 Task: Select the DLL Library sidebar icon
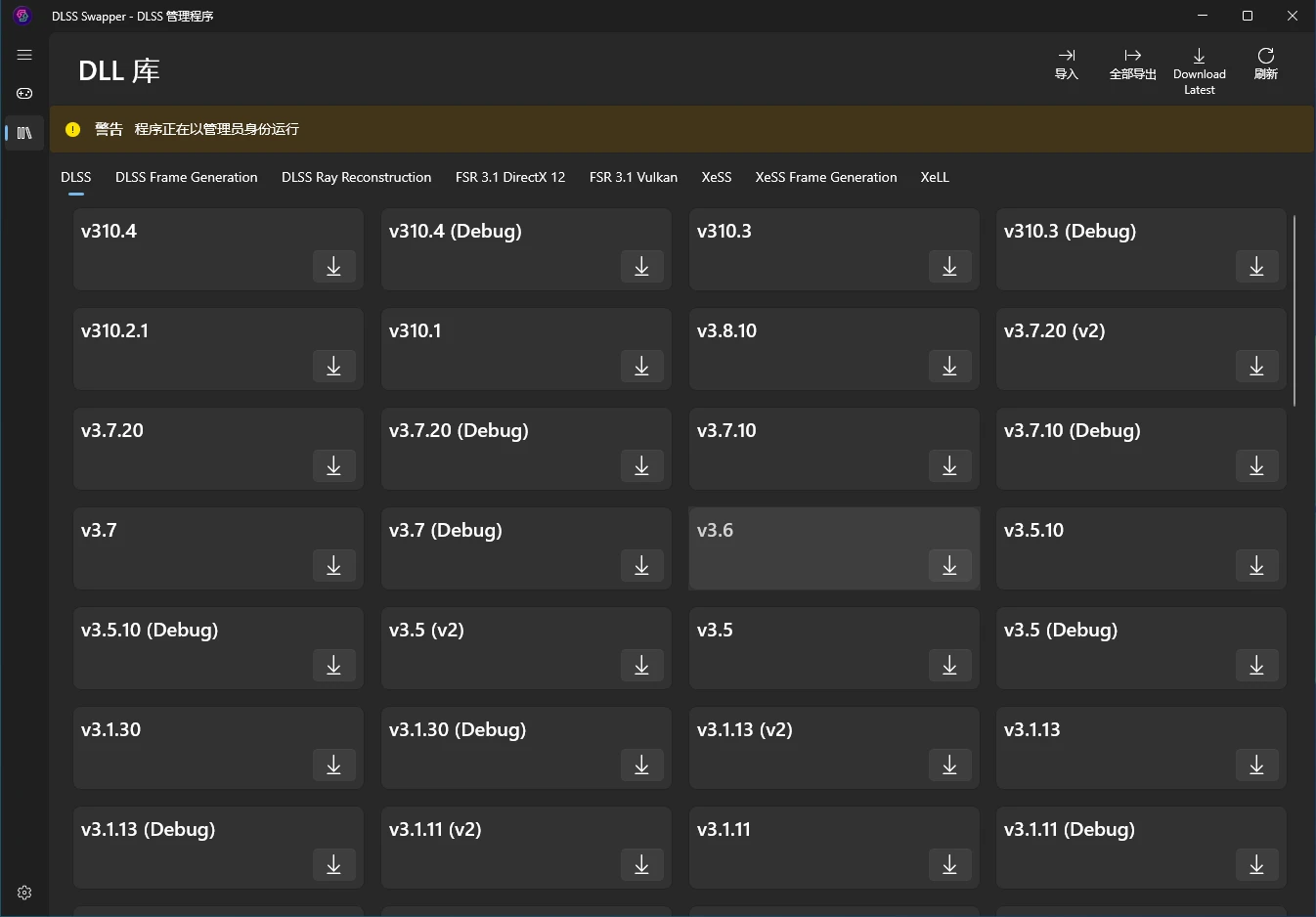[x=24, y=133]
